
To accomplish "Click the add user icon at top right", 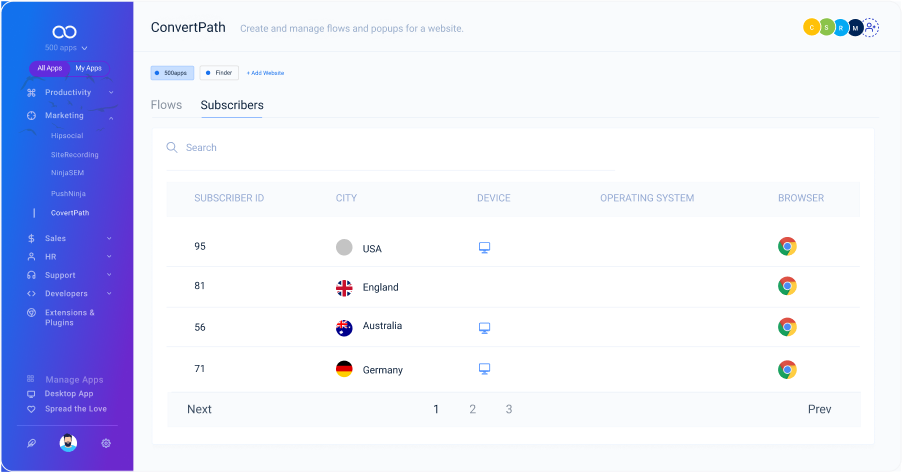I will click(871, 28).
